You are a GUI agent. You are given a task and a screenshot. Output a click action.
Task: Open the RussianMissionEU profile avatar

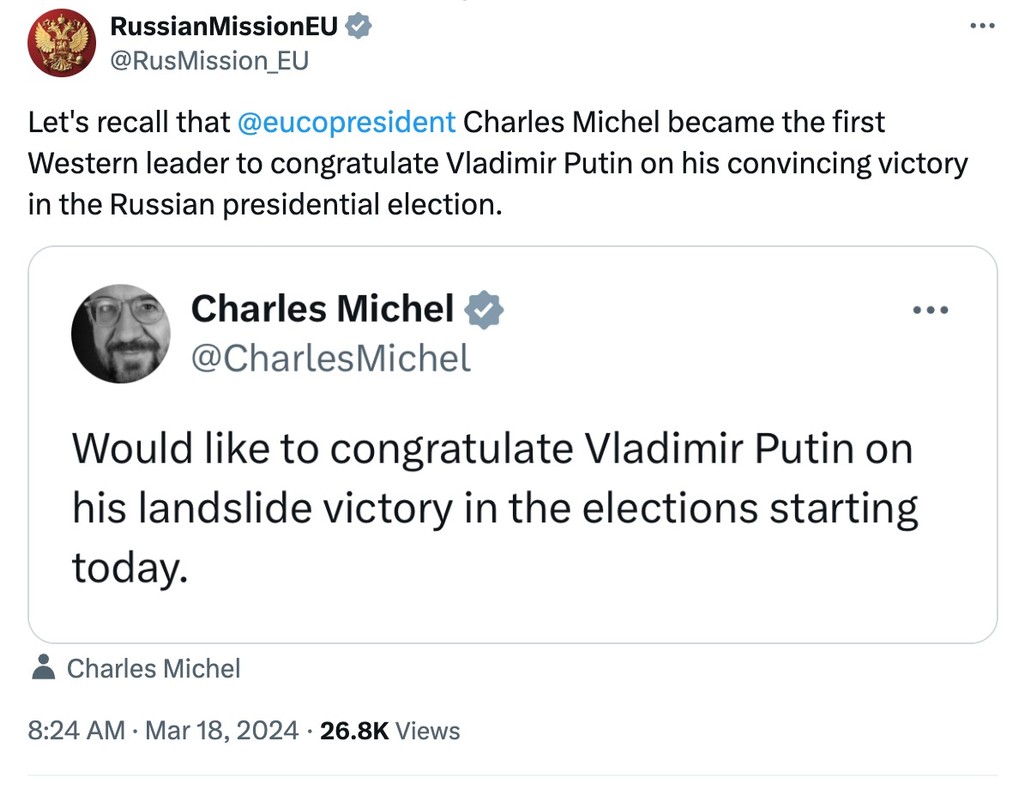(x=61, y=44)
